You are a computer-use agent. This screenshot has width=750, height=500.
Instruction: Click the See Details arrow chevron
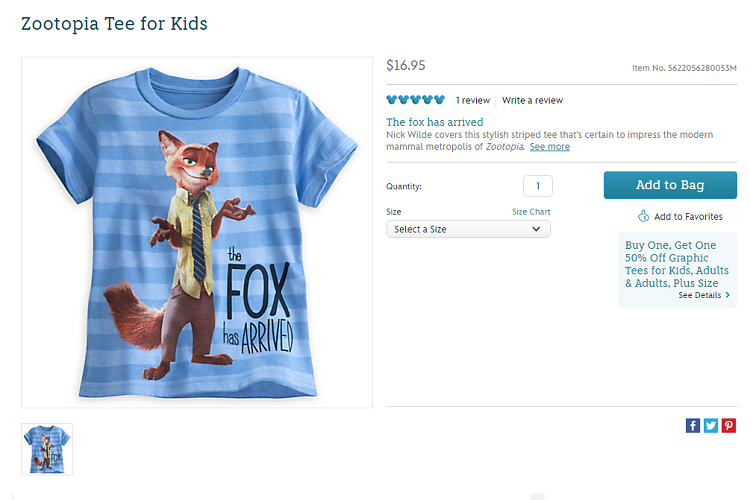point(727,296)
